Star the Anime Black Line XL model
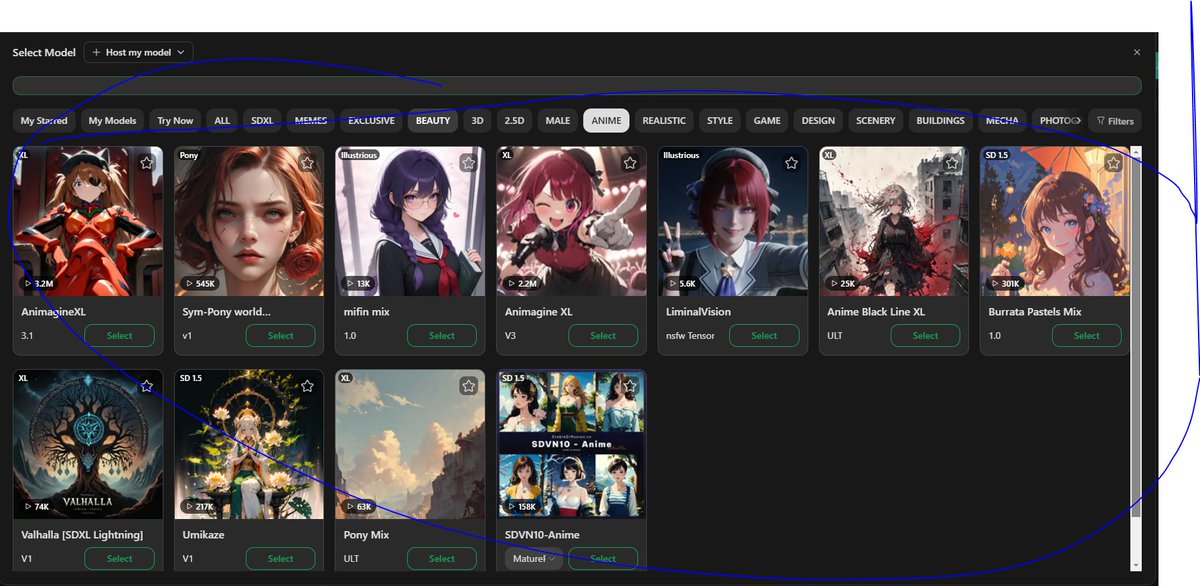 [952, 163]
